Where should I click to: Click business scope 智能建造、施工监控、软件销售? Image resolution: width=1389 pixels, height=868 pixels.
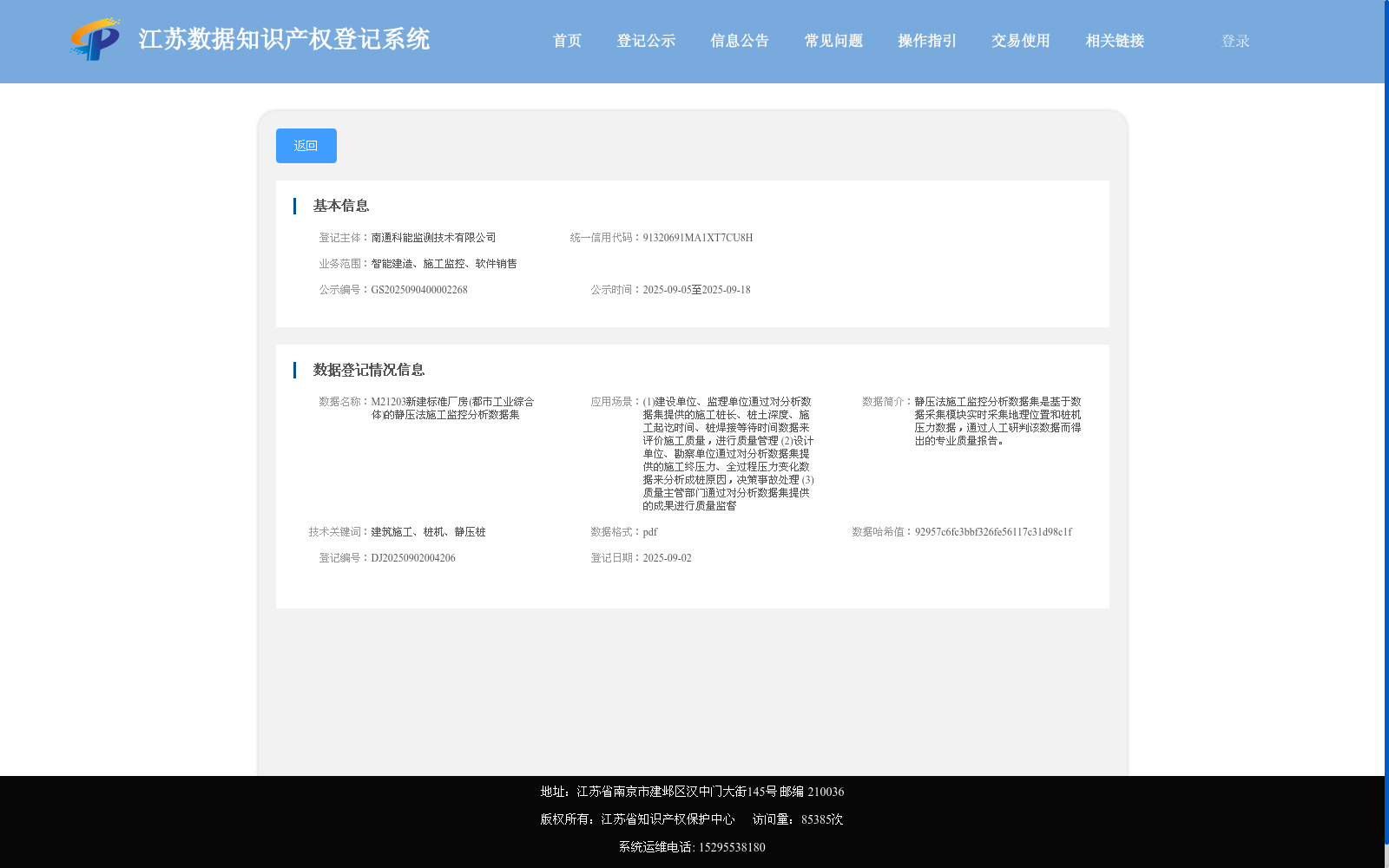tap(444, 264)
